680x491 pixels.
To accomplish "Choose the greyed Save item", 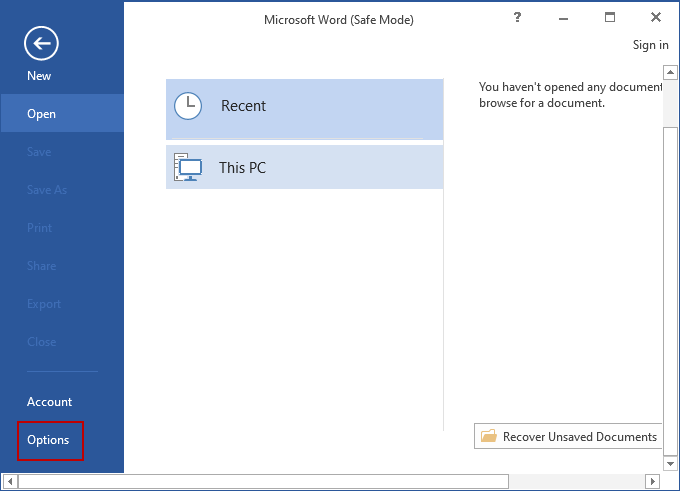I will (x=39, y=152).
